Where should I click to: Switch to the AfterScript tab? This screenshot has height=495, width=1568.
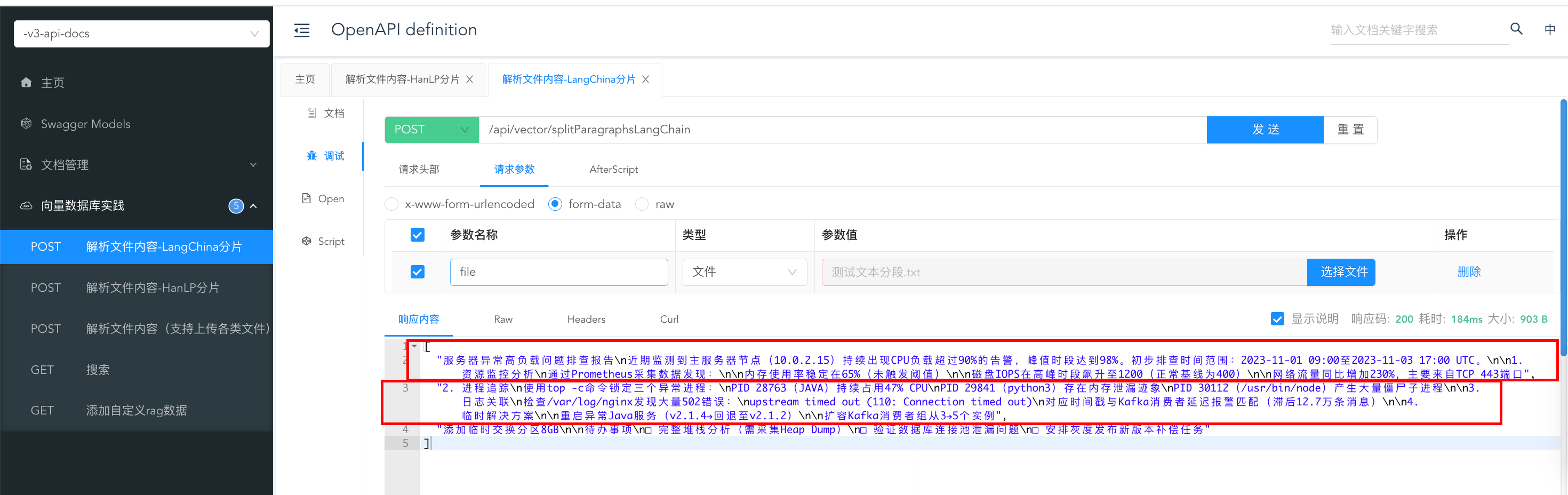click(613, 169)
